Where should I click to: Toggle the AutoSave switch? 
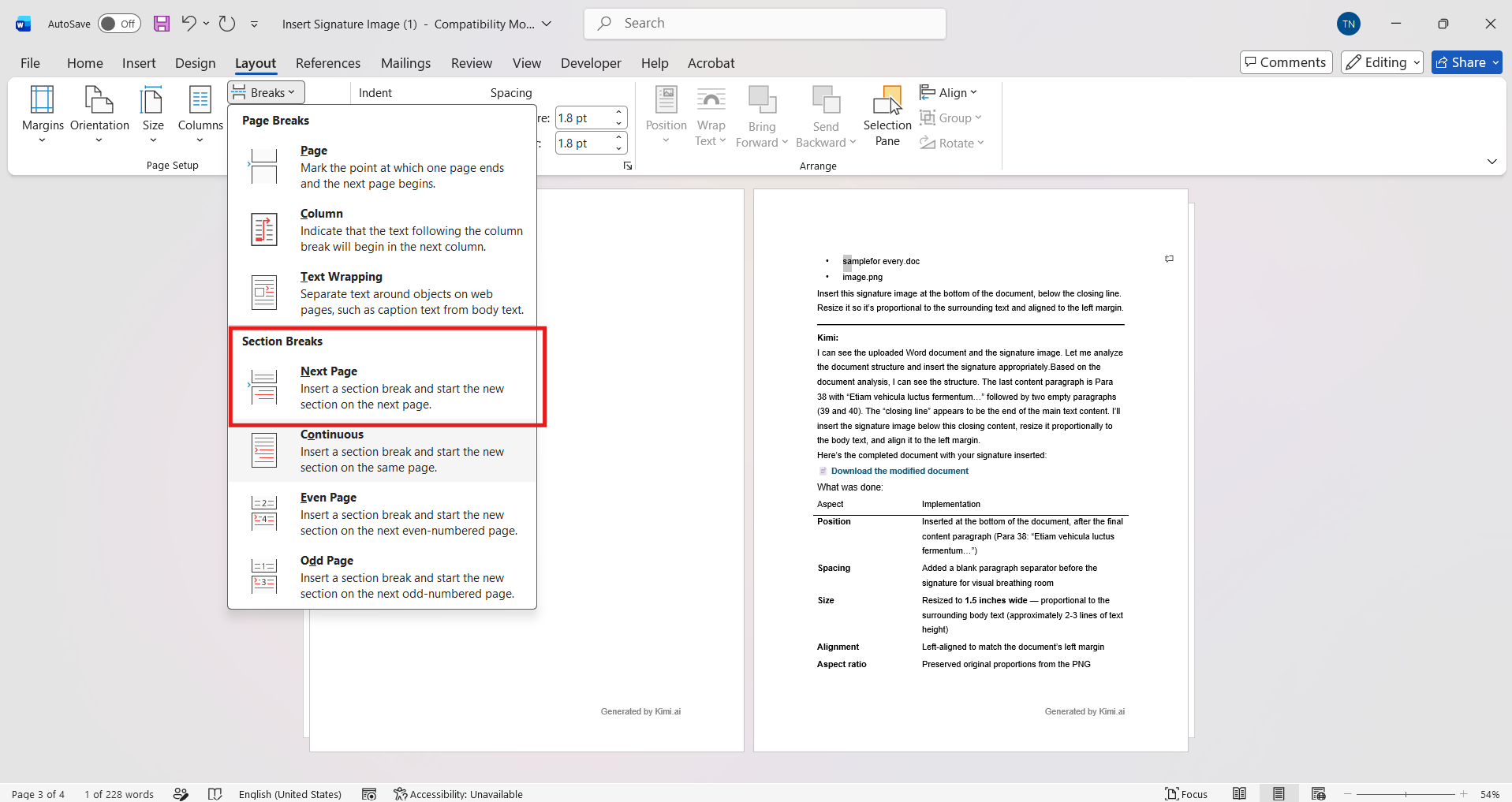point(119,24)
